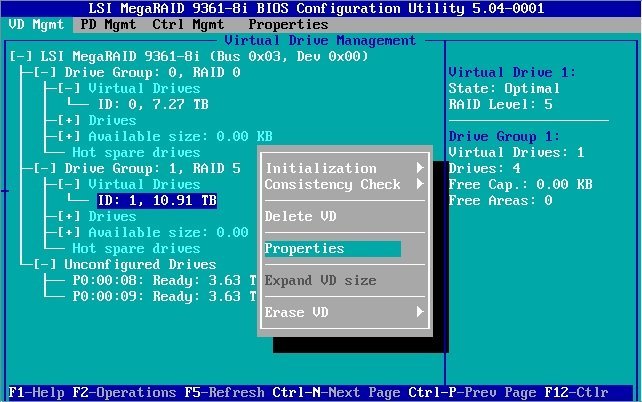Select unconfigured drive P0:00:08

point(164,280)
